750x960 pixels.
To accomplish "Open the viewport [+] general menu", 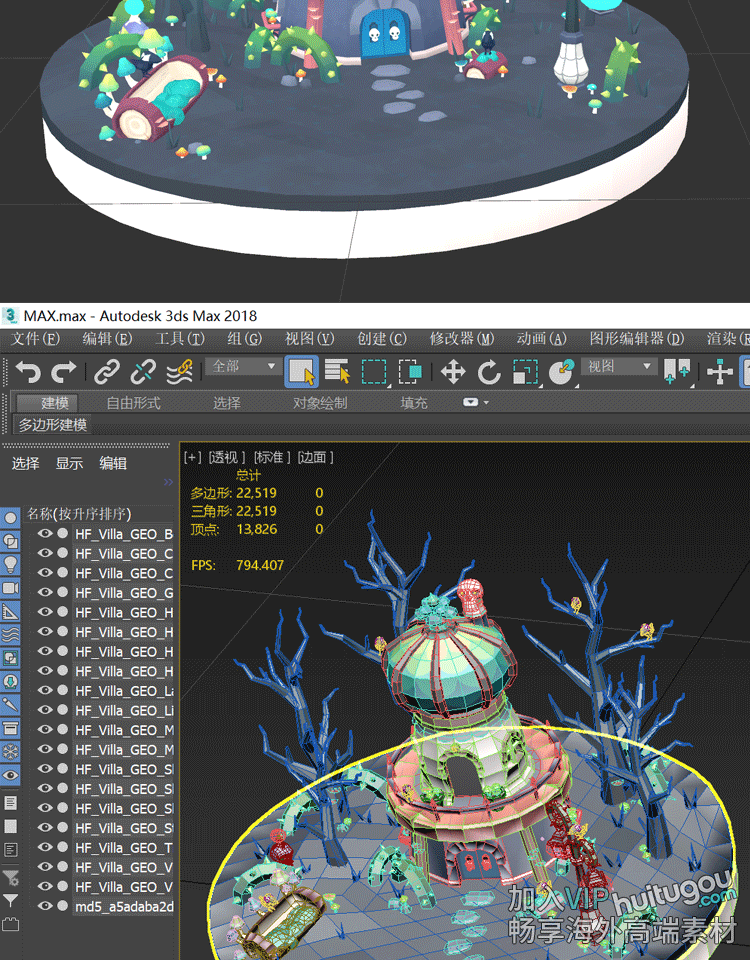I will click(193, 457).
